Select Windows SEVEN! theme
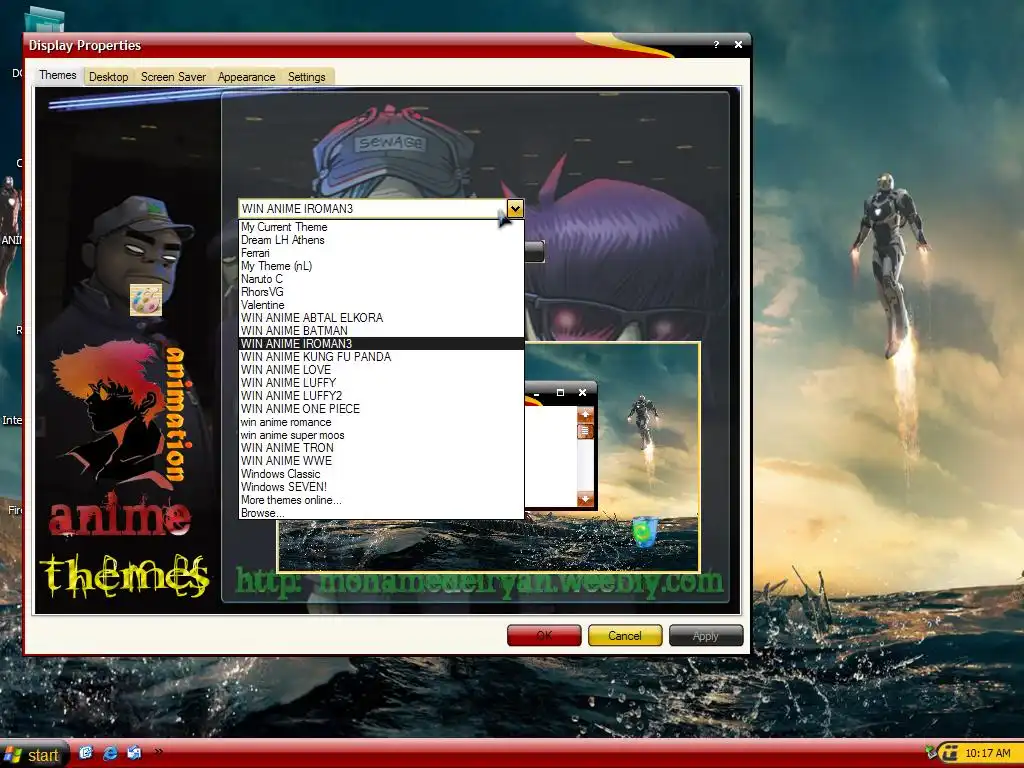Screen dimensions: 1024x768 (x=381, y=487)
